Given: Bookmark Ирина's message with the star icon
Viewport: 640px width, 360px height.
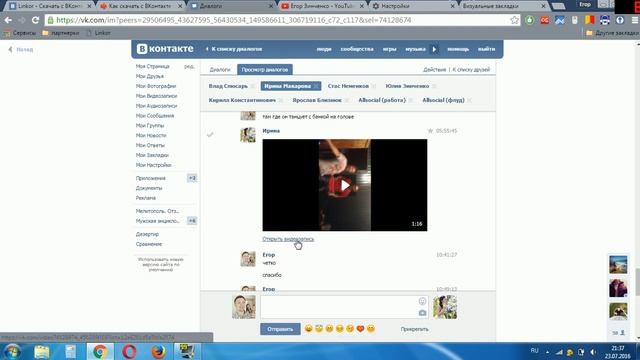Looking at the screenshot, I should pos(430,131).
